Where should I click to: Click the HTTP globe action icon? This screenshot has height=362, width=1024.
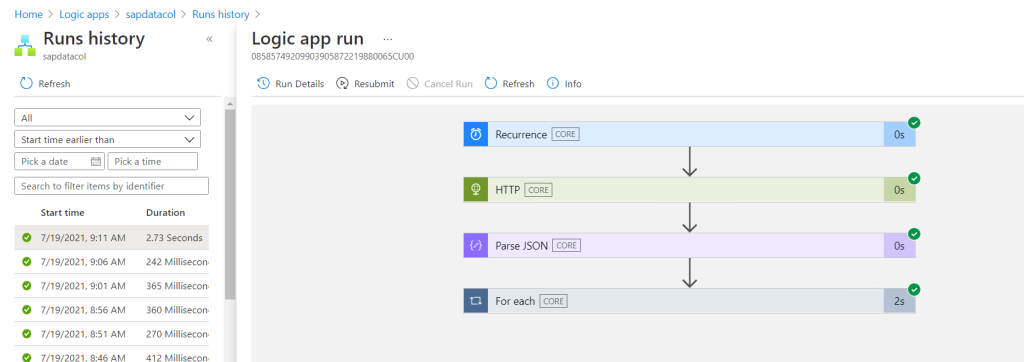point(475,189)
